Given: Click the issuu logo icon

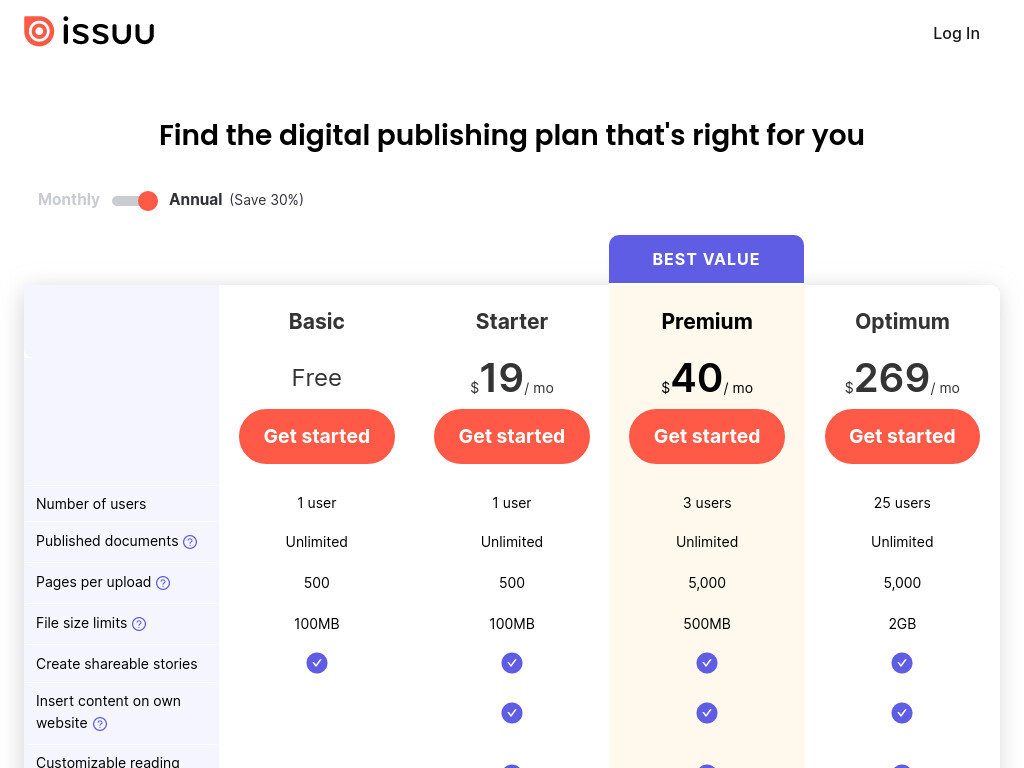Looking at the screenshot, I should coord(39,31).
